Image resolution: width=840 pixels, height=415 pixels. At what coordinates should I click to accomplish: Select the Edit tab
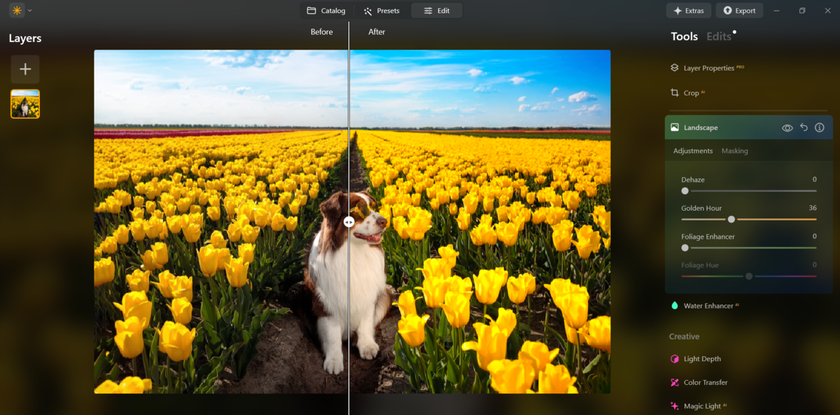coord(437,10)
